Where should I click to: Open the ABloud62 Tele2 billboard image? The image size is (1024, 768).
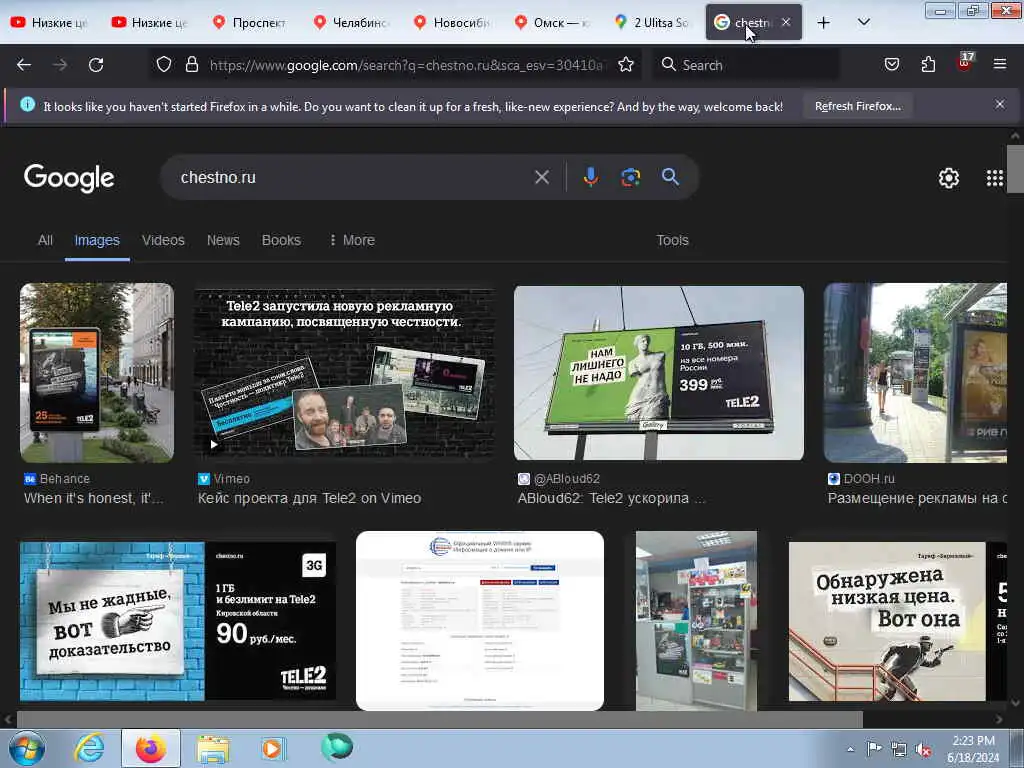658,373
